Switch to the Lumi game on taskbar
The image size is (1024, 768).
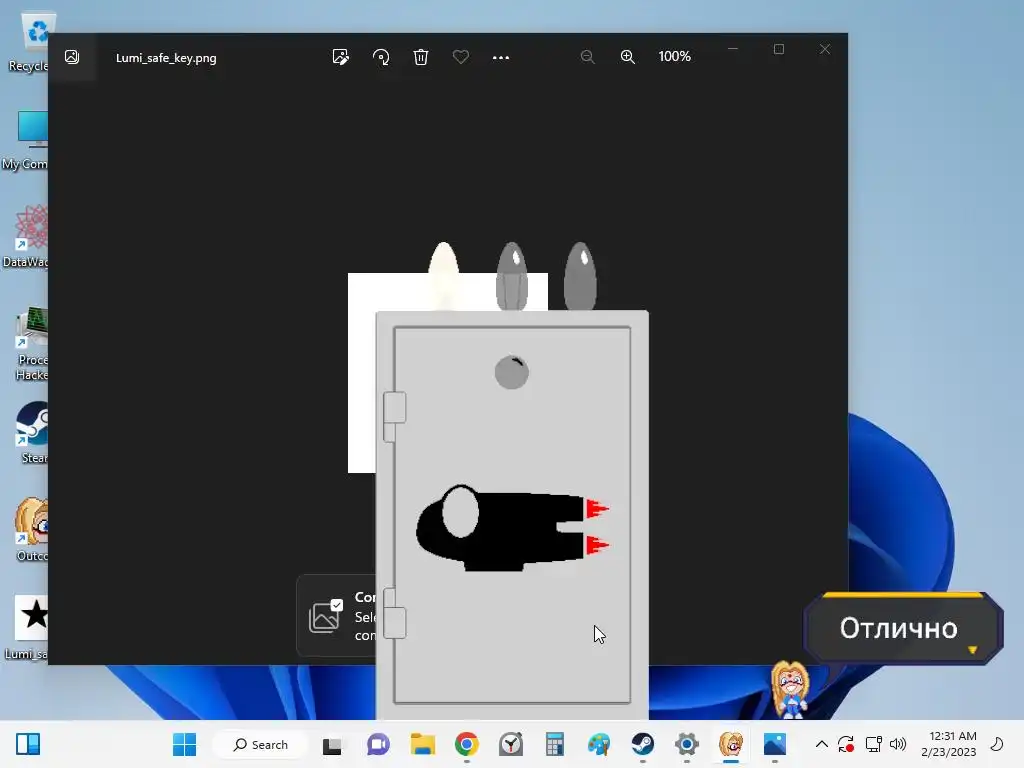tap(731, 744)
